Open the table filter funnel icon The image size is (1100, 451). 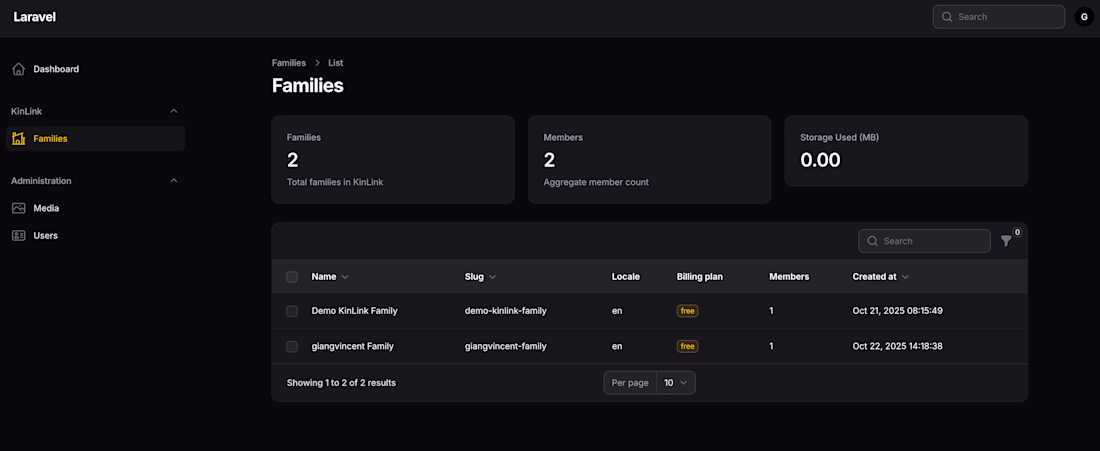1006,241
